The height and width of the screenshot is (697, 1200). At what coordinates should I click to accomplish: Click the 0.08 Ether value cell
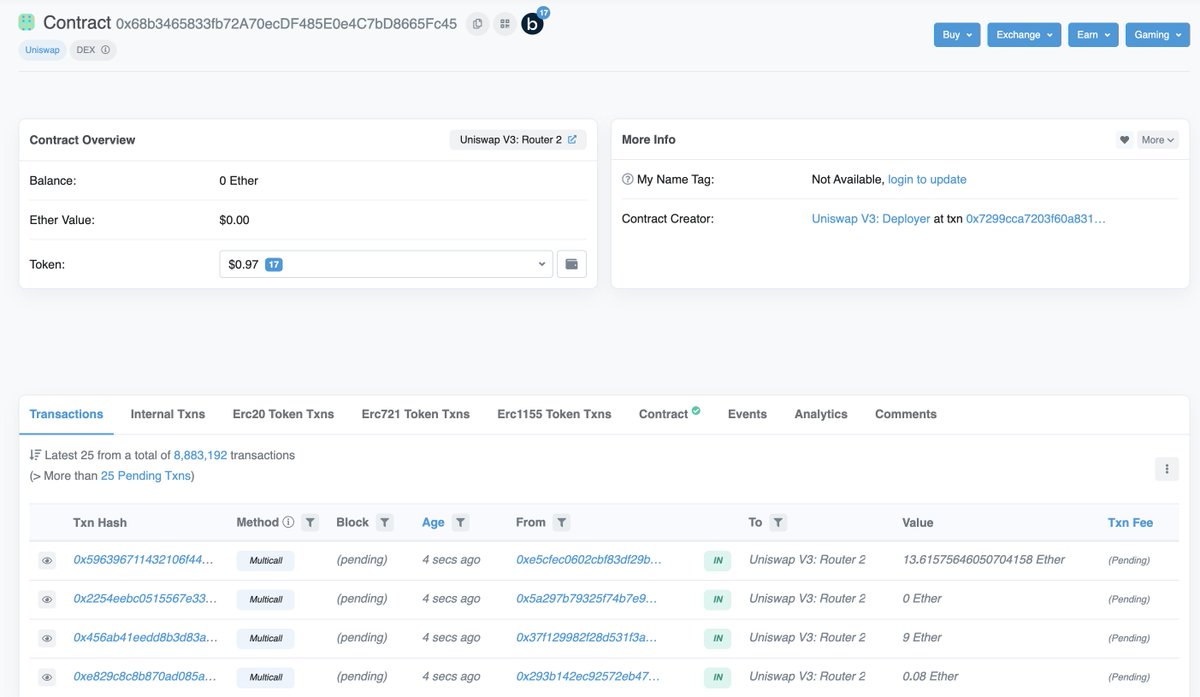coord(931,677)
